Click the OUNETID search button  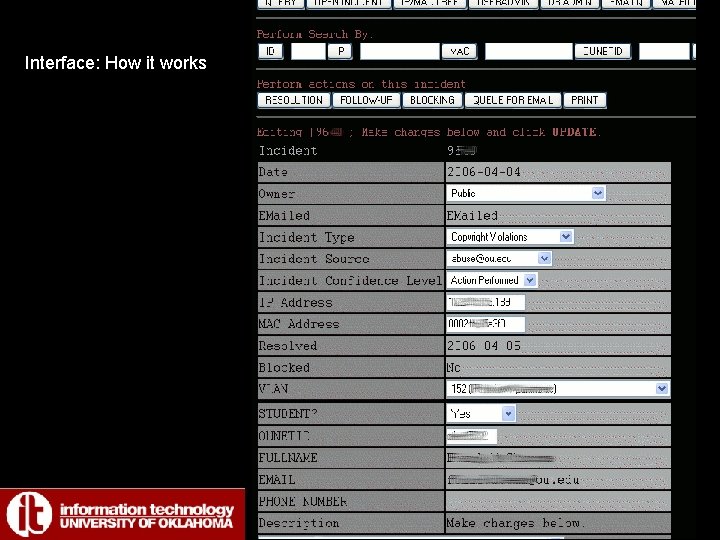[602, 51]
